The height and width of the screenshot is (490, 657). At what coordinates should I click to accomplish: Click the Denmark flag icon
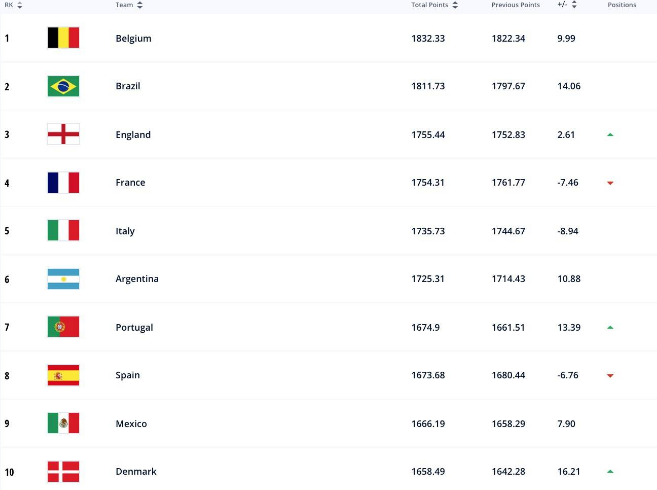(x=63, y=472)
